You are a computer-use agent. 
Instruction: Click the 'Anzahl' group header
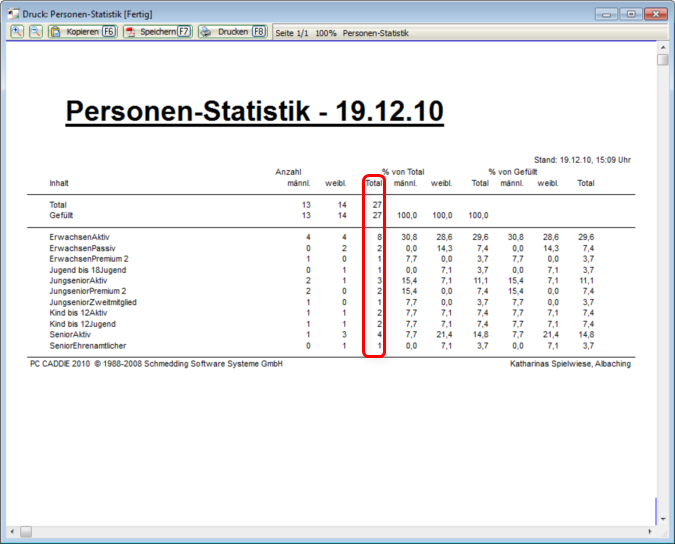(288, 172)
